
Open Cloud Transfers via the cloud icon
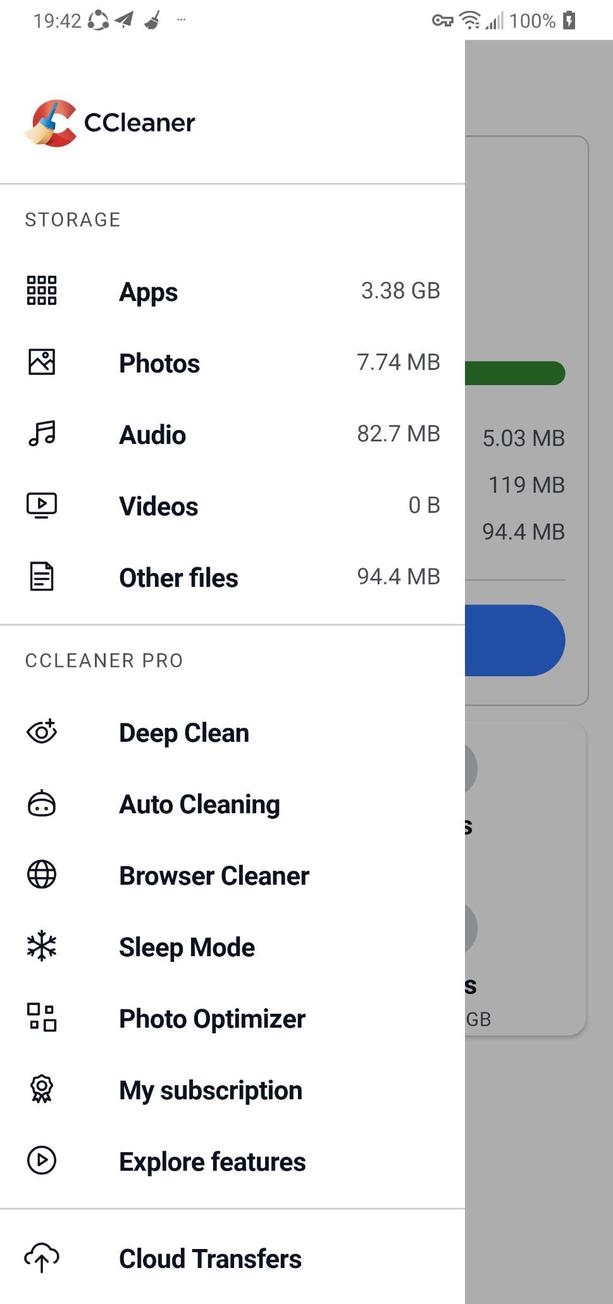[x=40, y=1258]
